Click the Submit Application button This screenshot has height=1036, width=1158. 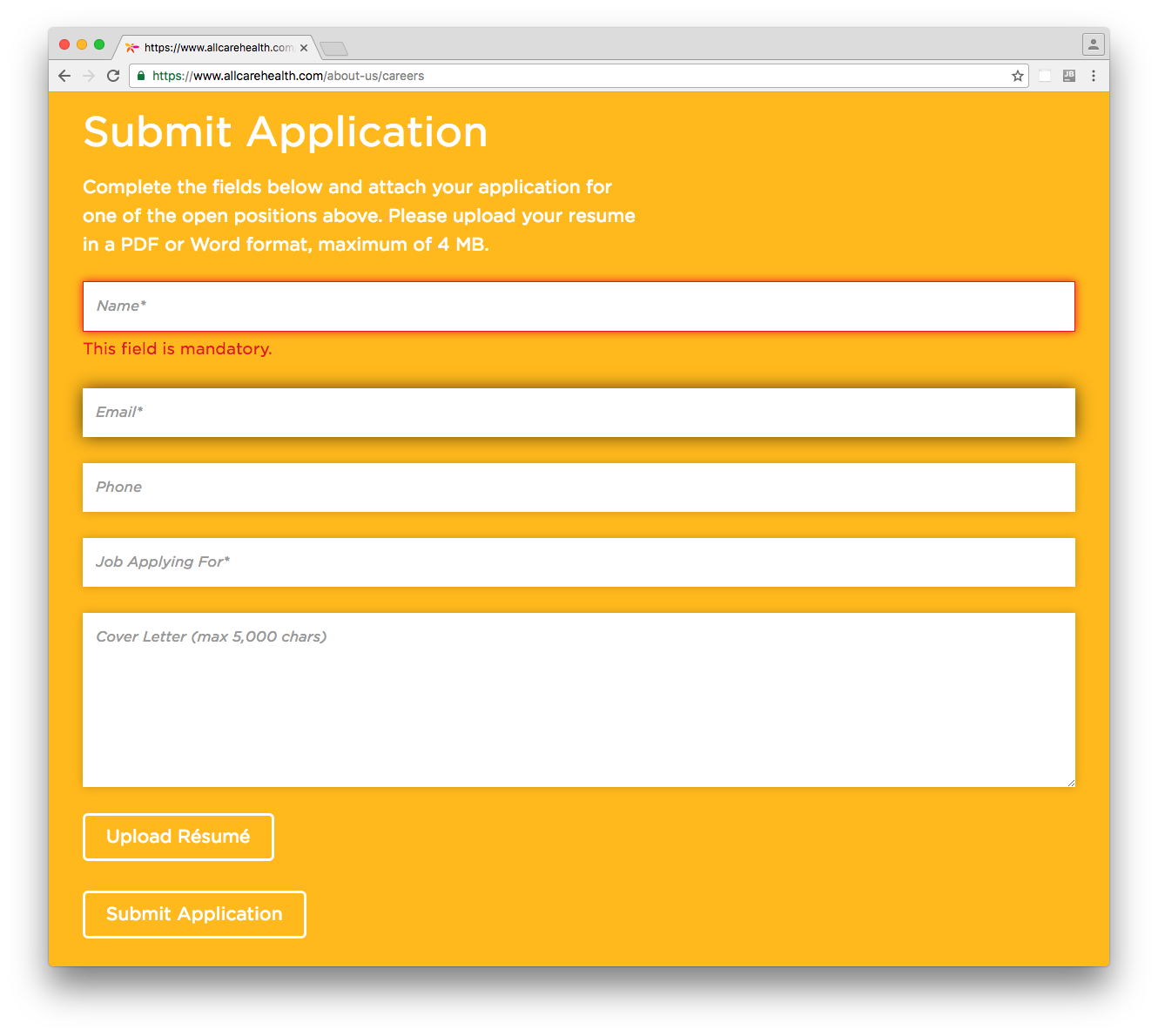(x=194, y=914)
